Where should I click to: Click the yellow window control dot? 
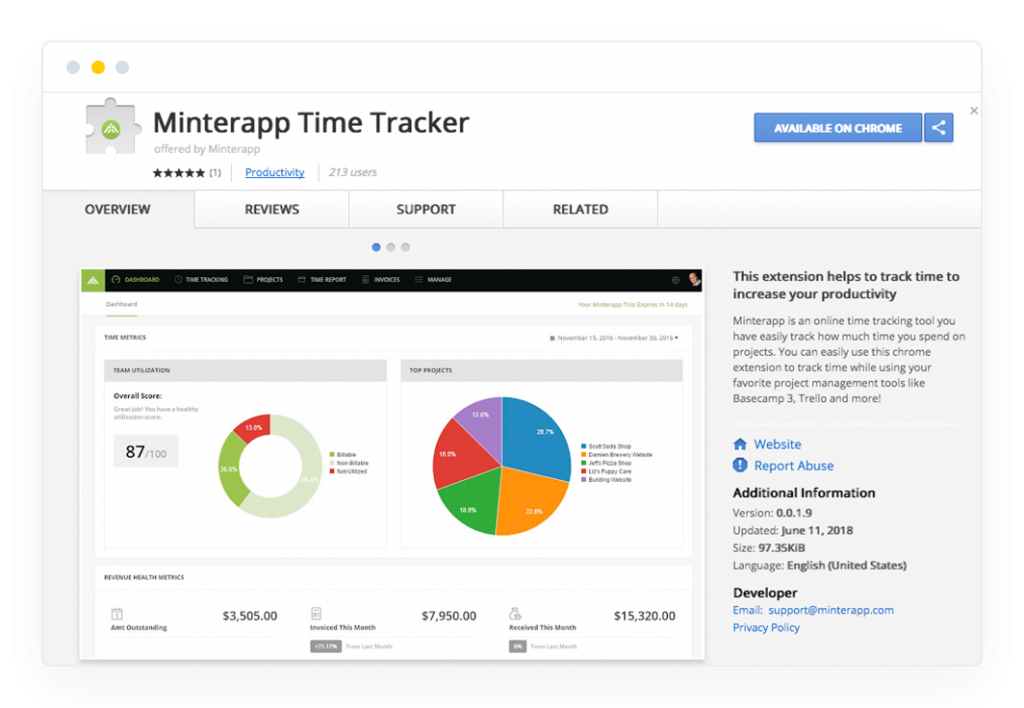tap(98, 67)
